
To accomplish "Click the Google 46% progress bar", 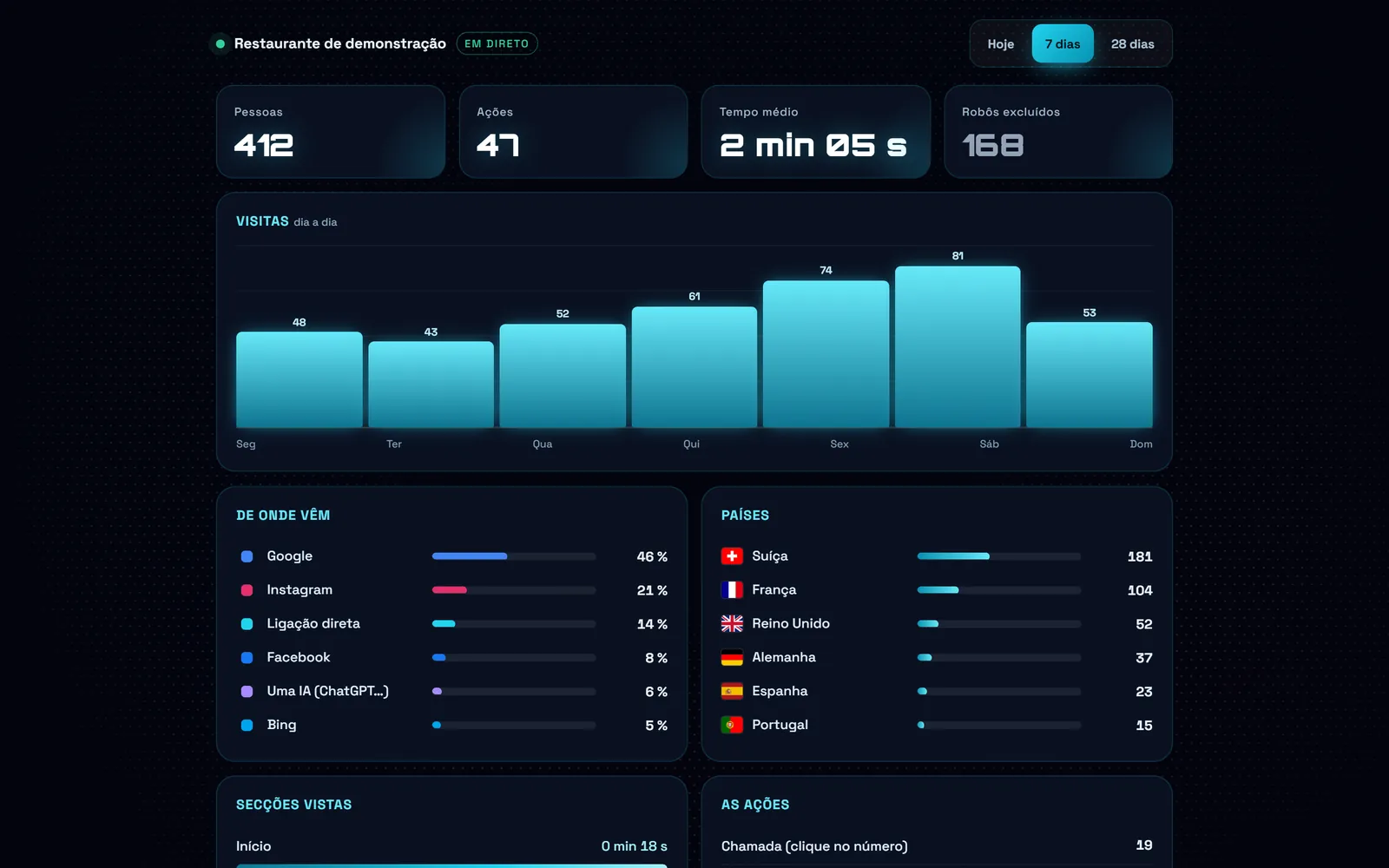I will [514, 556].
